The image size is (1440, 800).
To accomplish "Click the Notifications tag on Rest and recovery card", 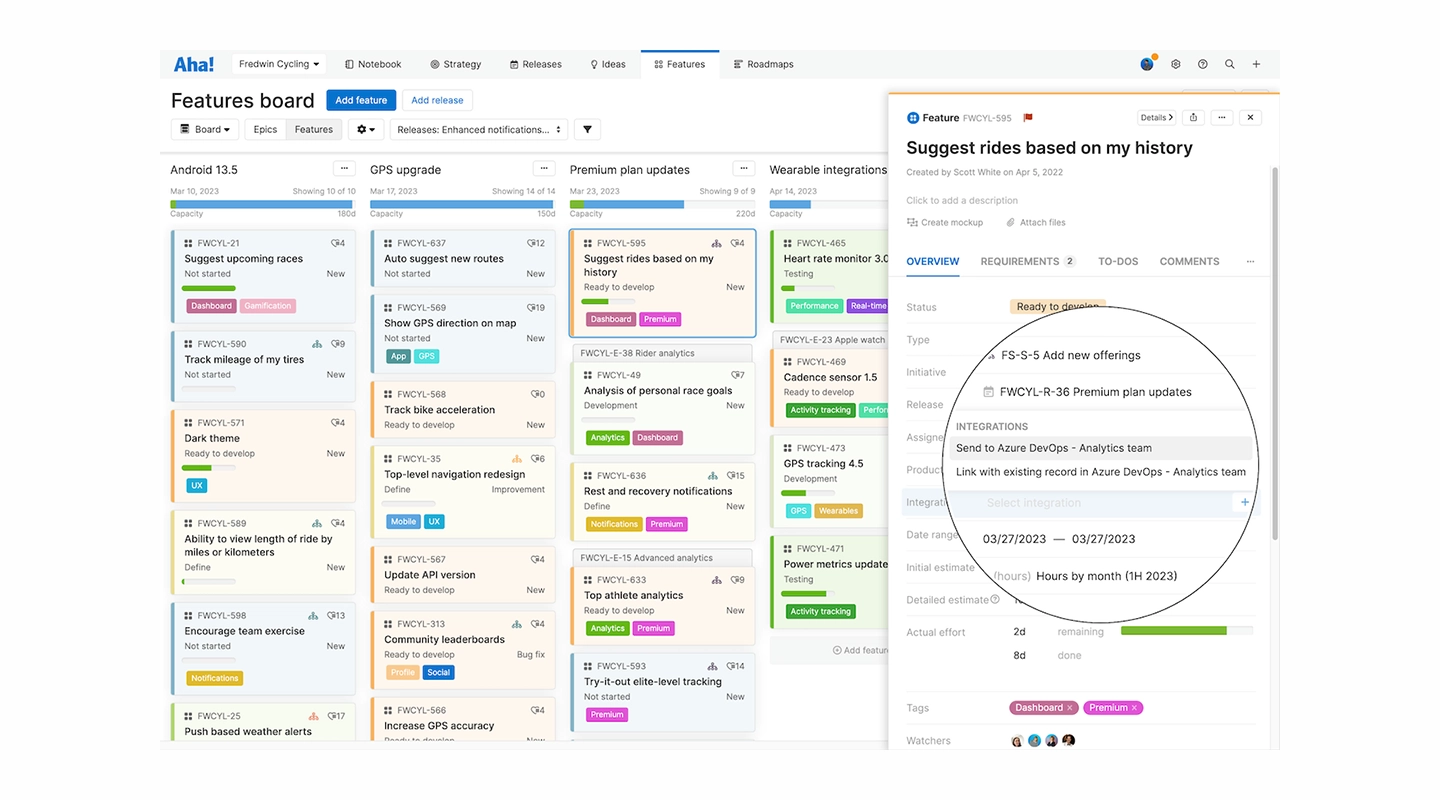I will click(x=614, y=524).
